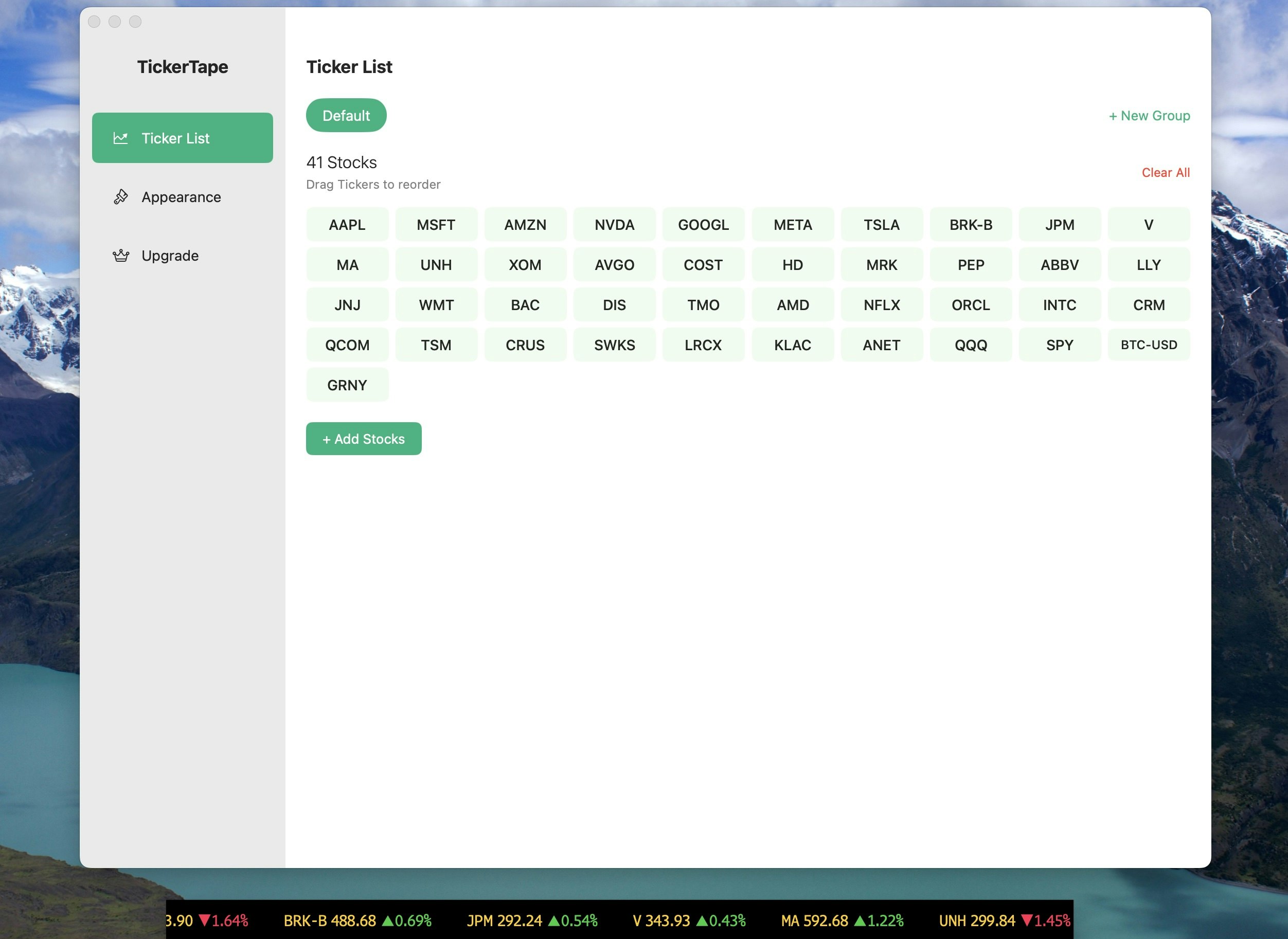1288x939 pixels.
Task: Click the TMO ticker chip
Action: [704, 304]
